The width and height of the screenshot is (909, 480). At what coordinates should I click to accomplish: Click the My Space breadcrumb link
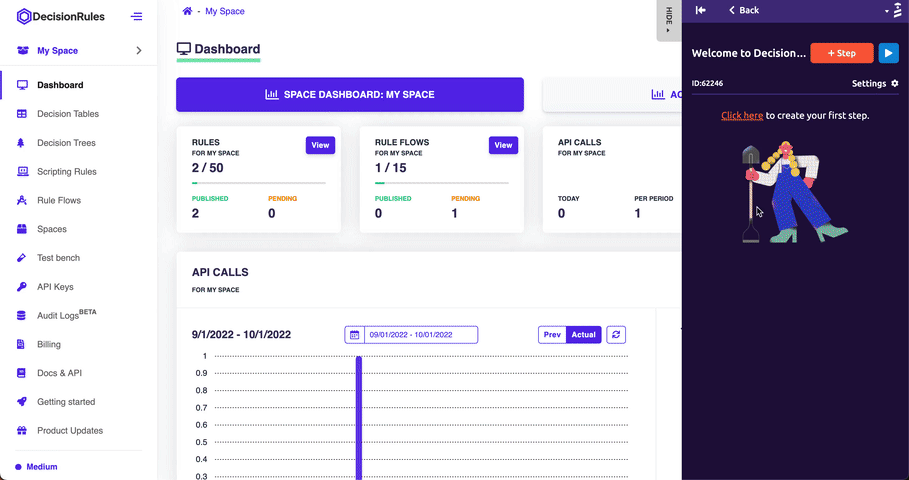pos(225,11)
